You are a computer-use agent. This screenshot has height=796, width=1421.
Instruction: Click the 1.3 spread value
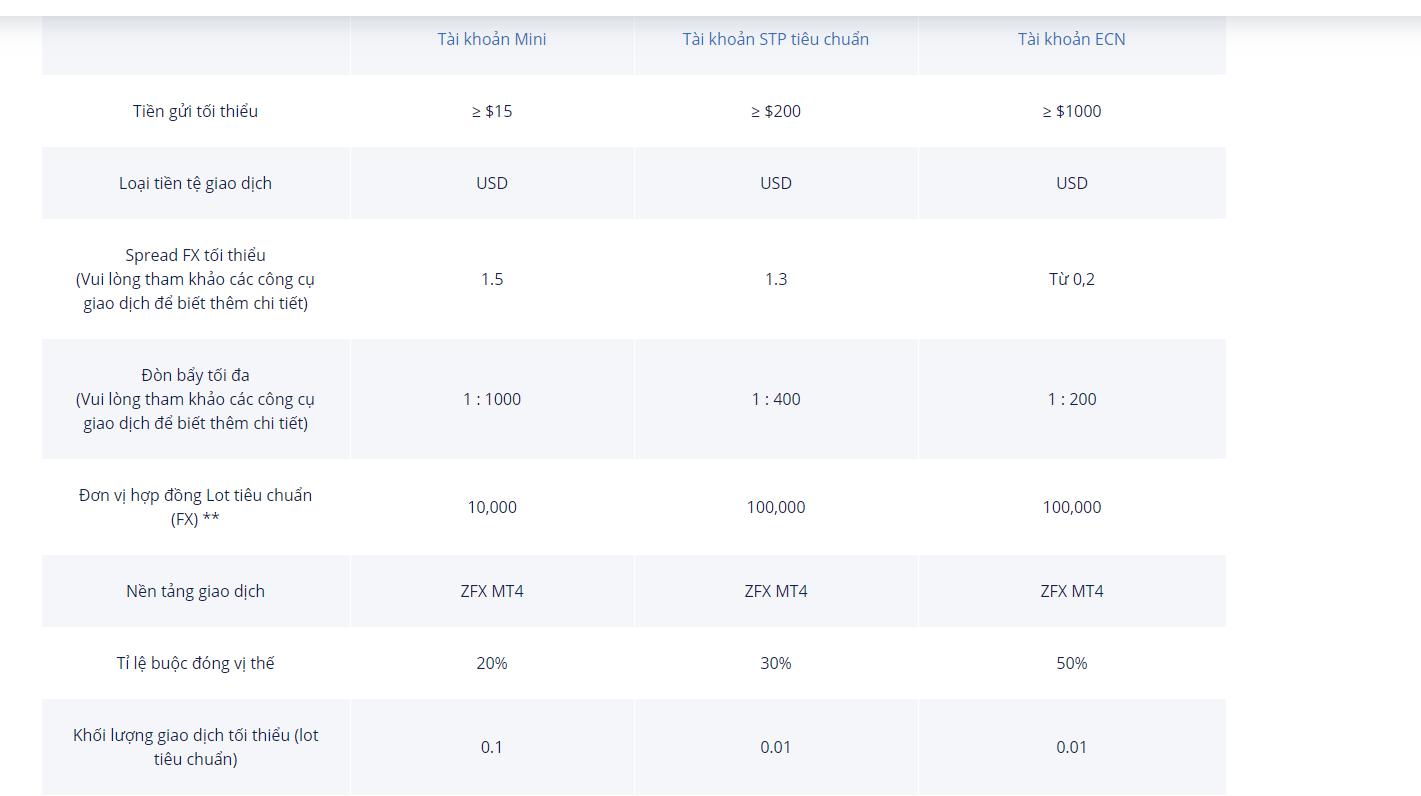coord(776,279)
